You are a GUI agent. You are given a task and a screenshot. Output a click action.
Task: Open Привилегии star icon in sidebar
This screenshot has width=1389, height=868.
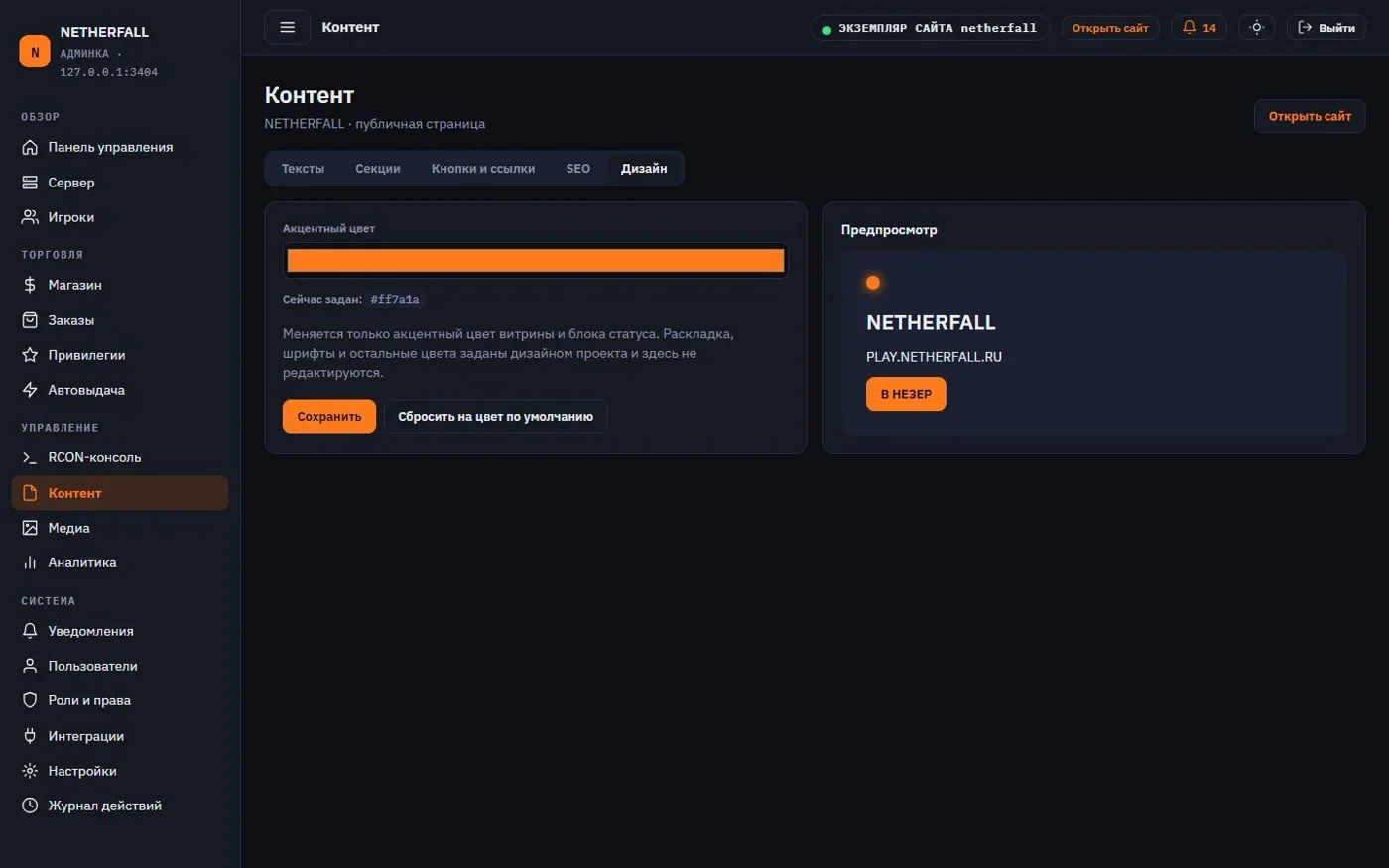(30, 355)
